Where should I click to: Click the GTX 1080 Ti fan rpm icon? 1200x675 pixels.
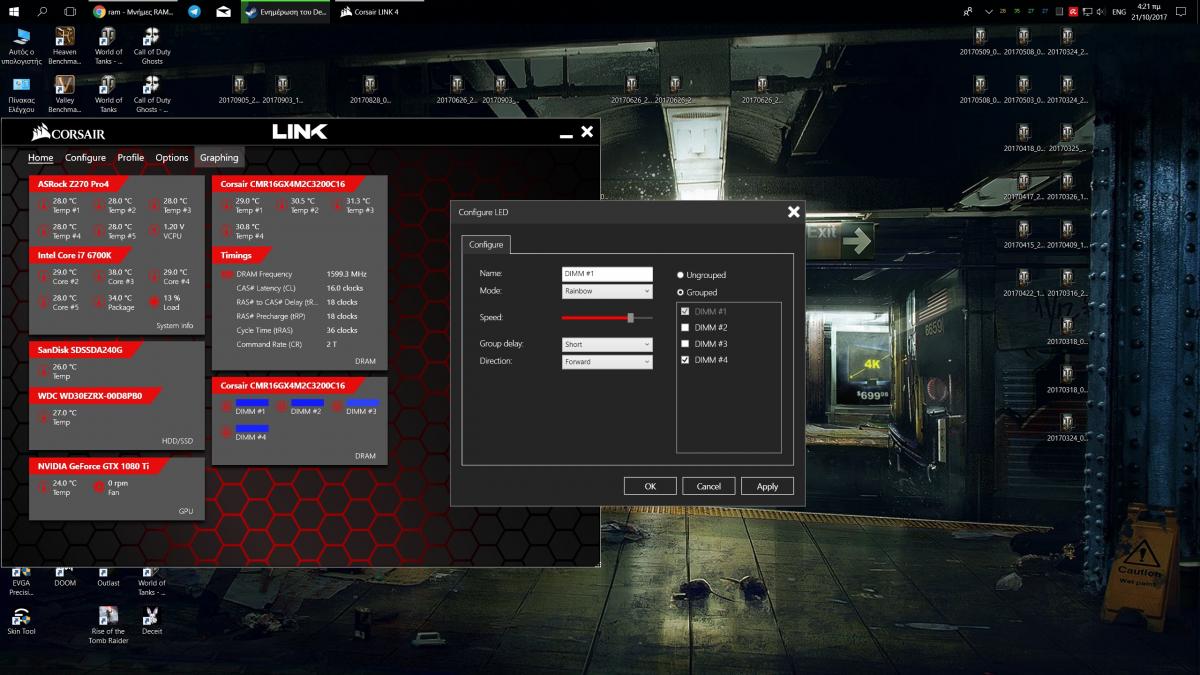pos(98,487)
